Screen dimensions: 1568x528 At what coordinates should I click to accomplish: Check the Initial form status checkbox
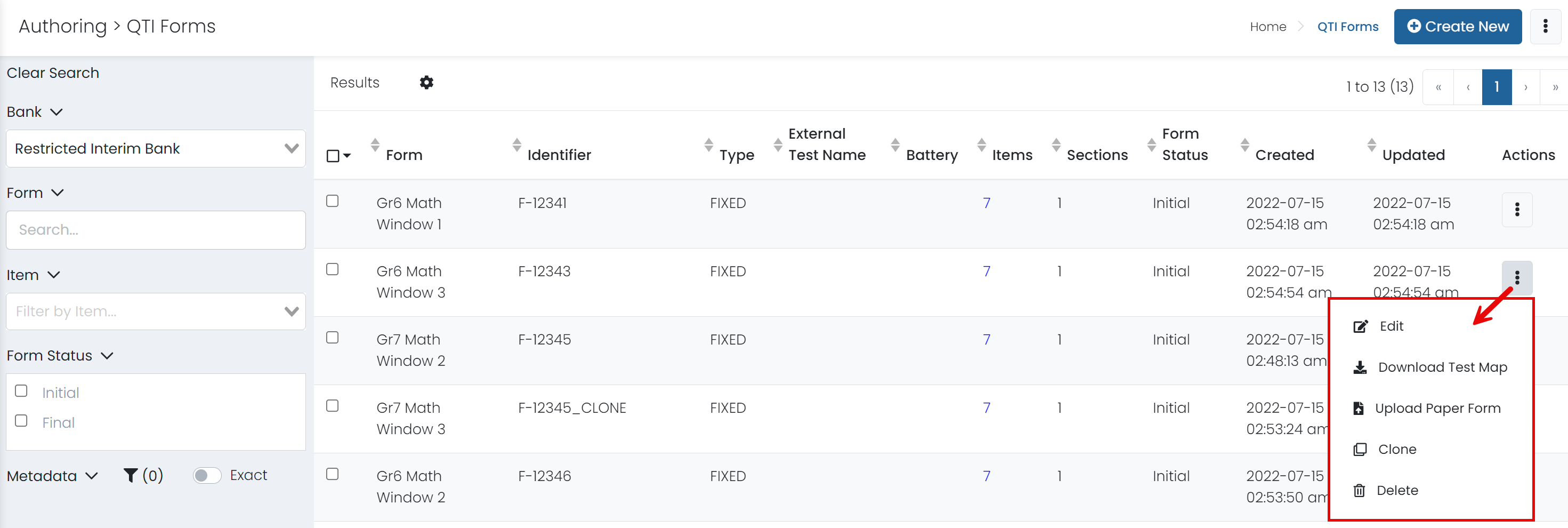(x=21, y=390)
